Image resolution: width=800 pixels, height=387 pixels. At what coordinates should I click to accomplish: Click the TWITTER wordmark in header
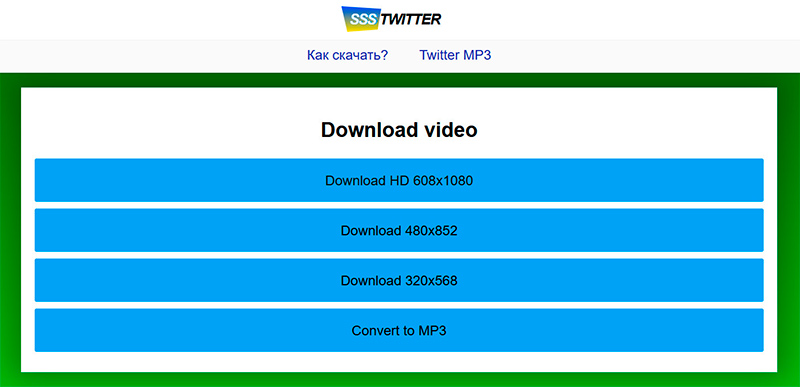[411, 19]
